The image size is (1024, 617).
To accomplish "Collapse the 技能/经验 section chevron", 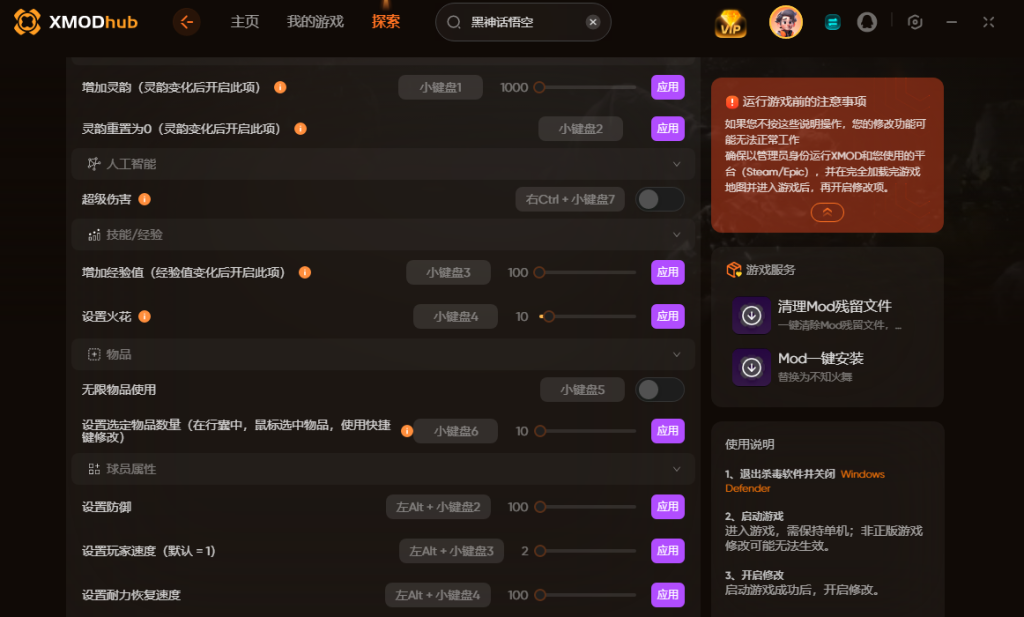I will [x=677, y=234].
